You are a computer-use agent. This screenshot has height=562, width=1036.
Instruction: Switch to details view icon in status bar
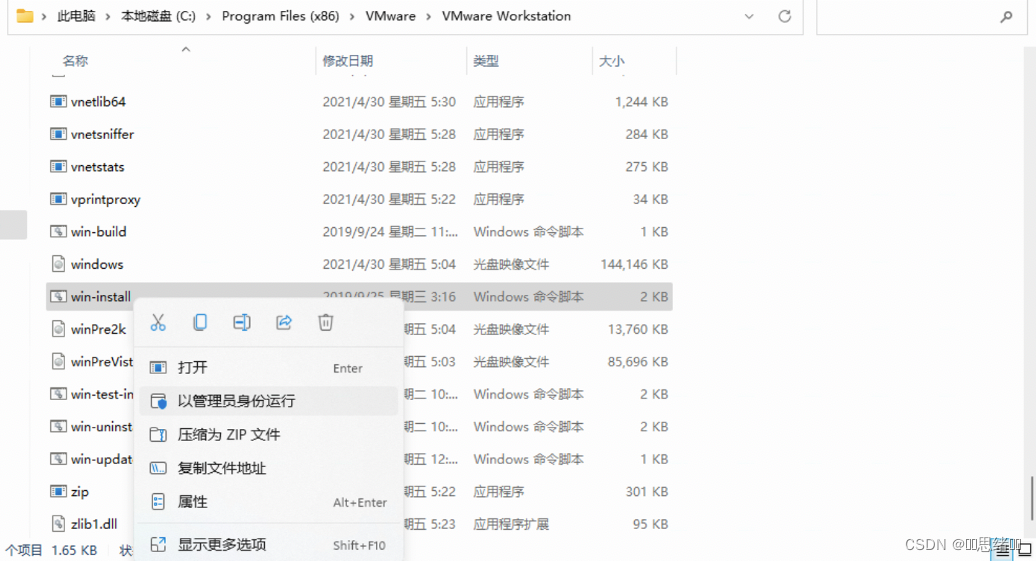(x=1002, y=549)
